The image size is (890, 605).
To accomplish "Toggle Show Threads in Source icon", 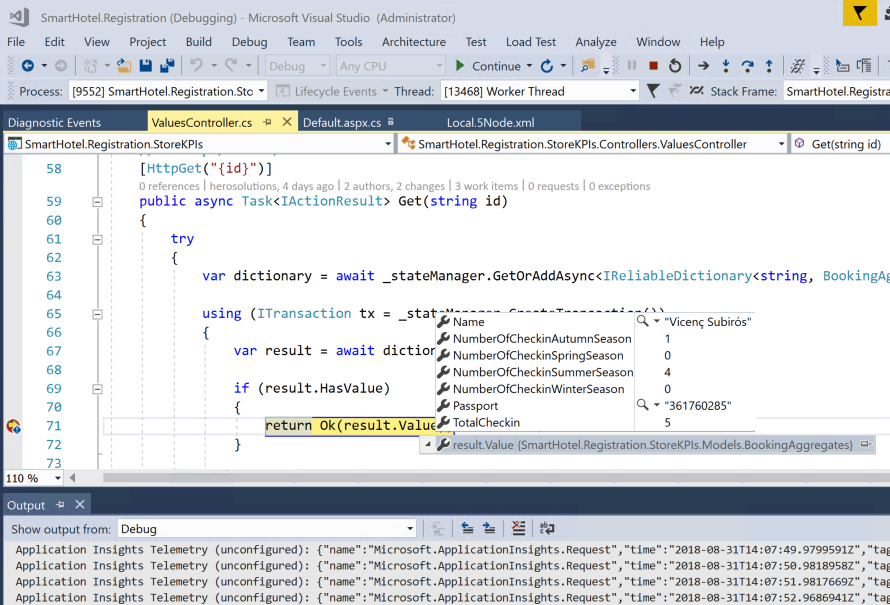I will pos(696,91).
